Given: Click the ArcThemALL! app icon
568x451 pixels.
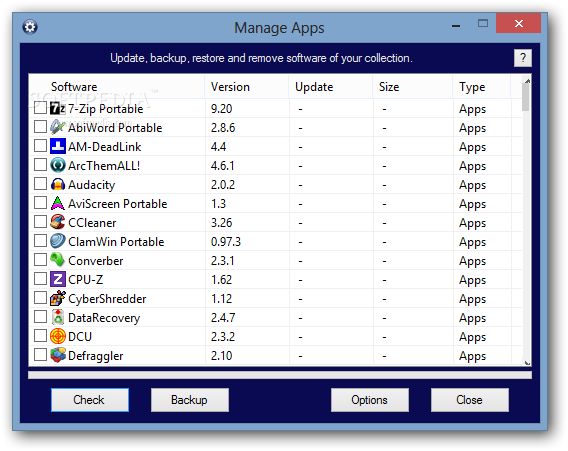Looking at the screenshot, I should click(x=57, y=165).
